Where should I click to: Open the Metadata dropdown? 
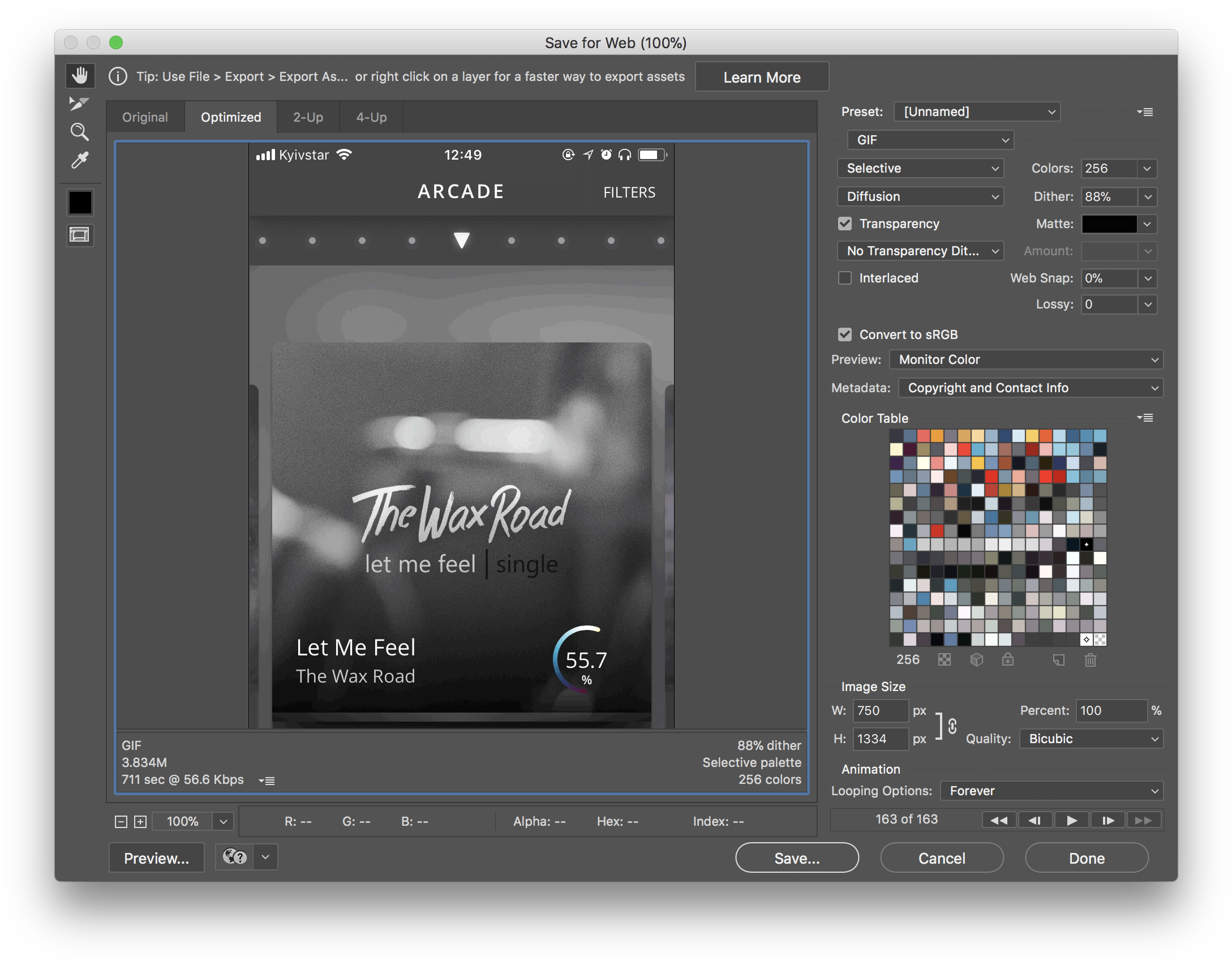pos(1031,388)
